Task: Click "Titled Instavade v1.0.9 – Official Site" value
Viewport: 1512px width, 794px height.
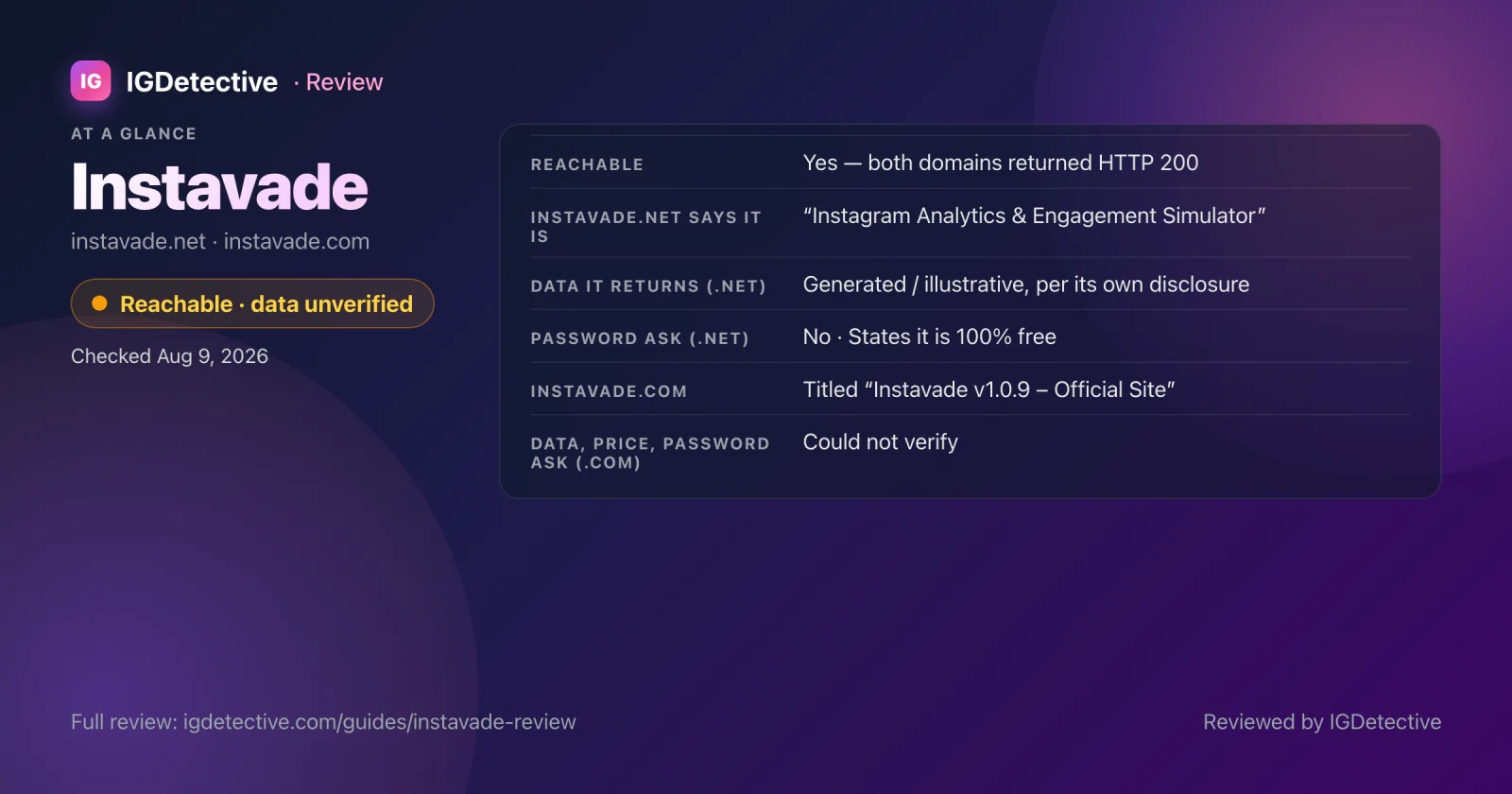Action: 988,389
